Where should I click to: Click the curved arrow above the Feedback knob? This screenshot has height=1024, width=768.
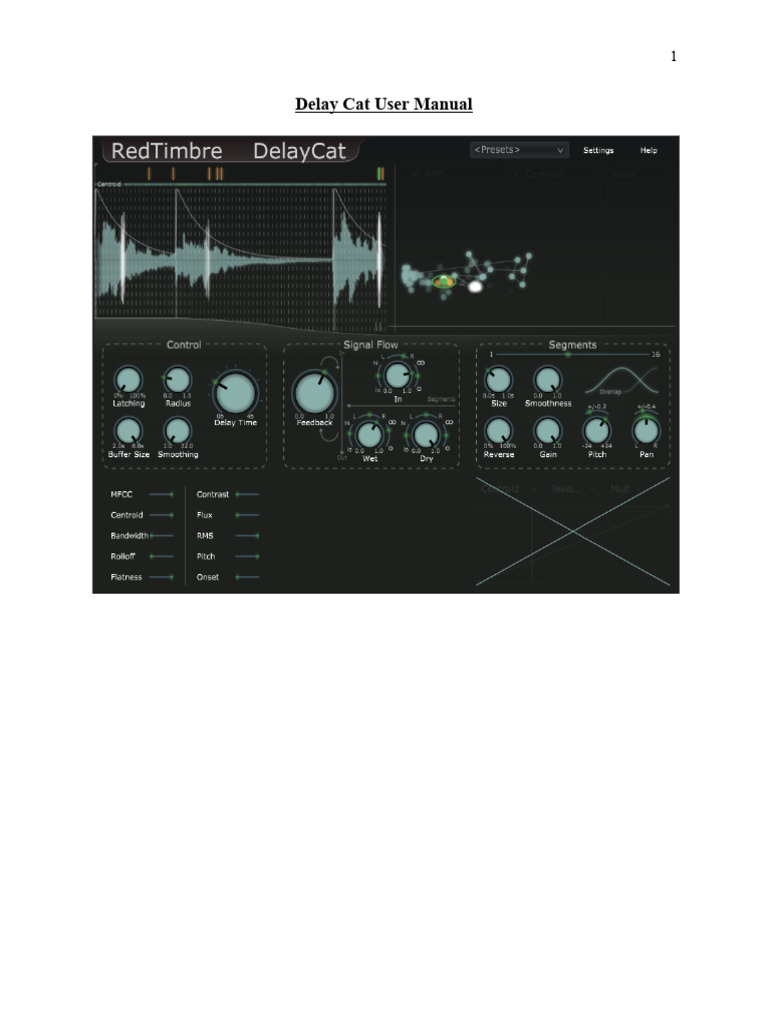point(329,364)
